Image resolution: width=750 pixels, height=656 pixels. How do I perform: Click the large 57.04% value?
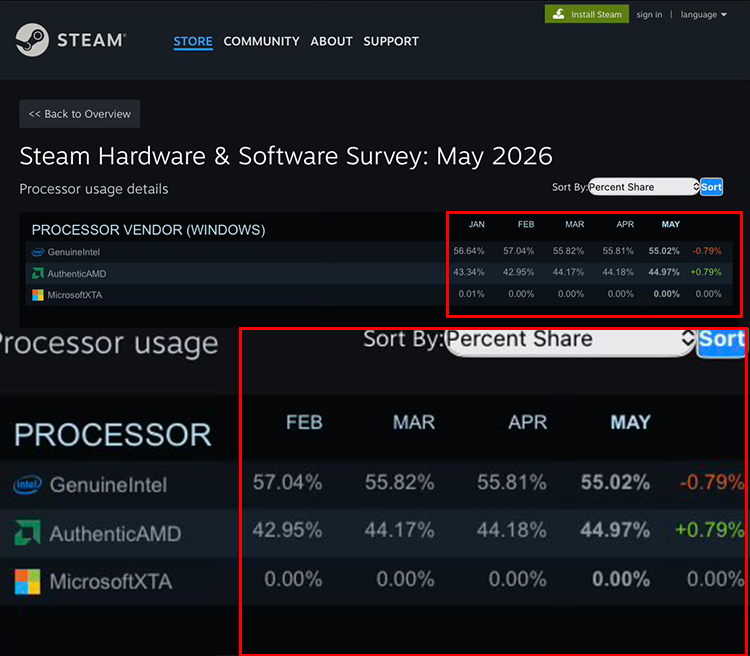point(287,482)
